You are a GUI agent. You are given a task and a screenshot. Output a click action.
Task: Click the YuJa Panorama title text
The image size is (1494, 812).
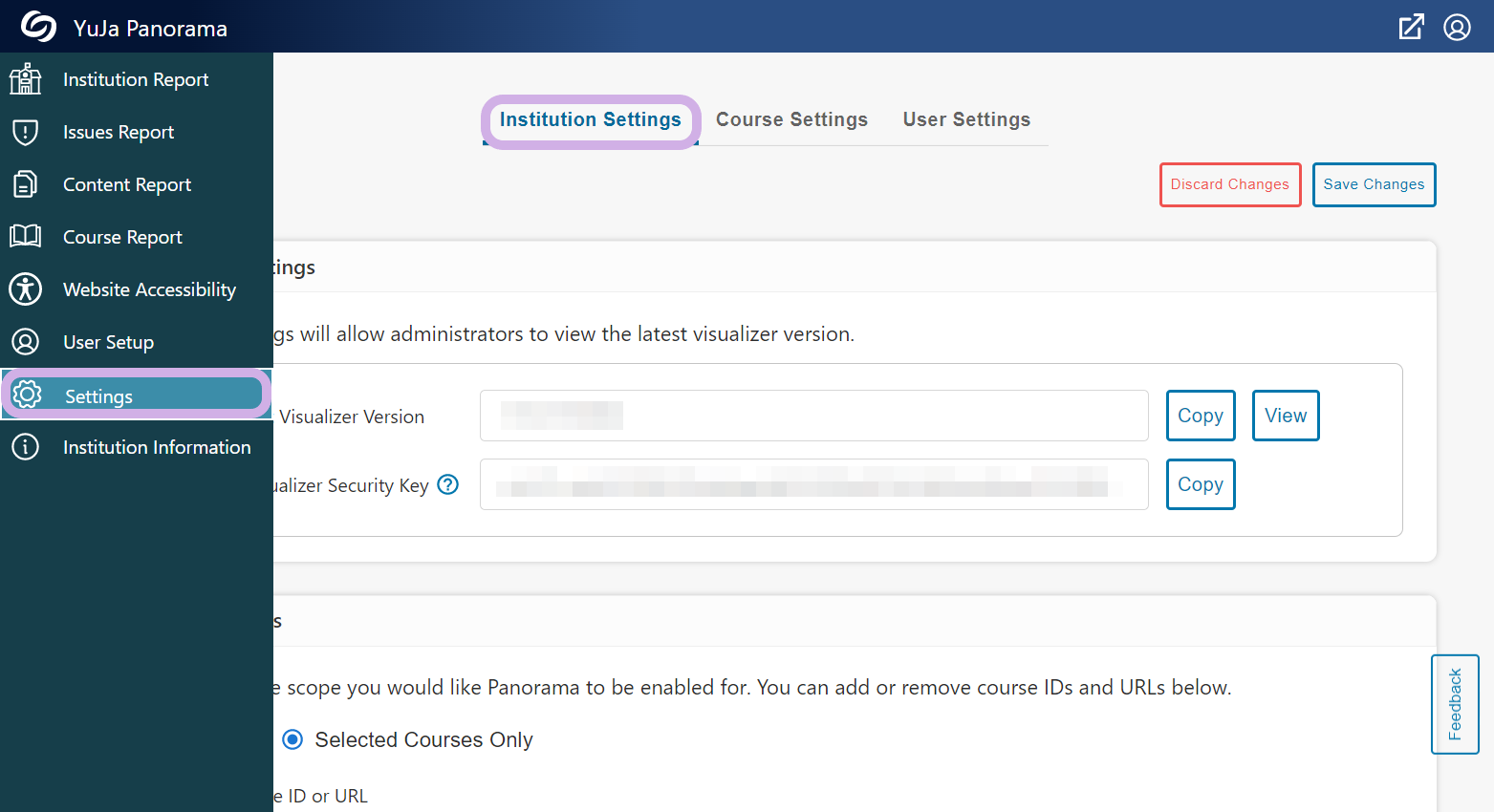click(150, 29)
